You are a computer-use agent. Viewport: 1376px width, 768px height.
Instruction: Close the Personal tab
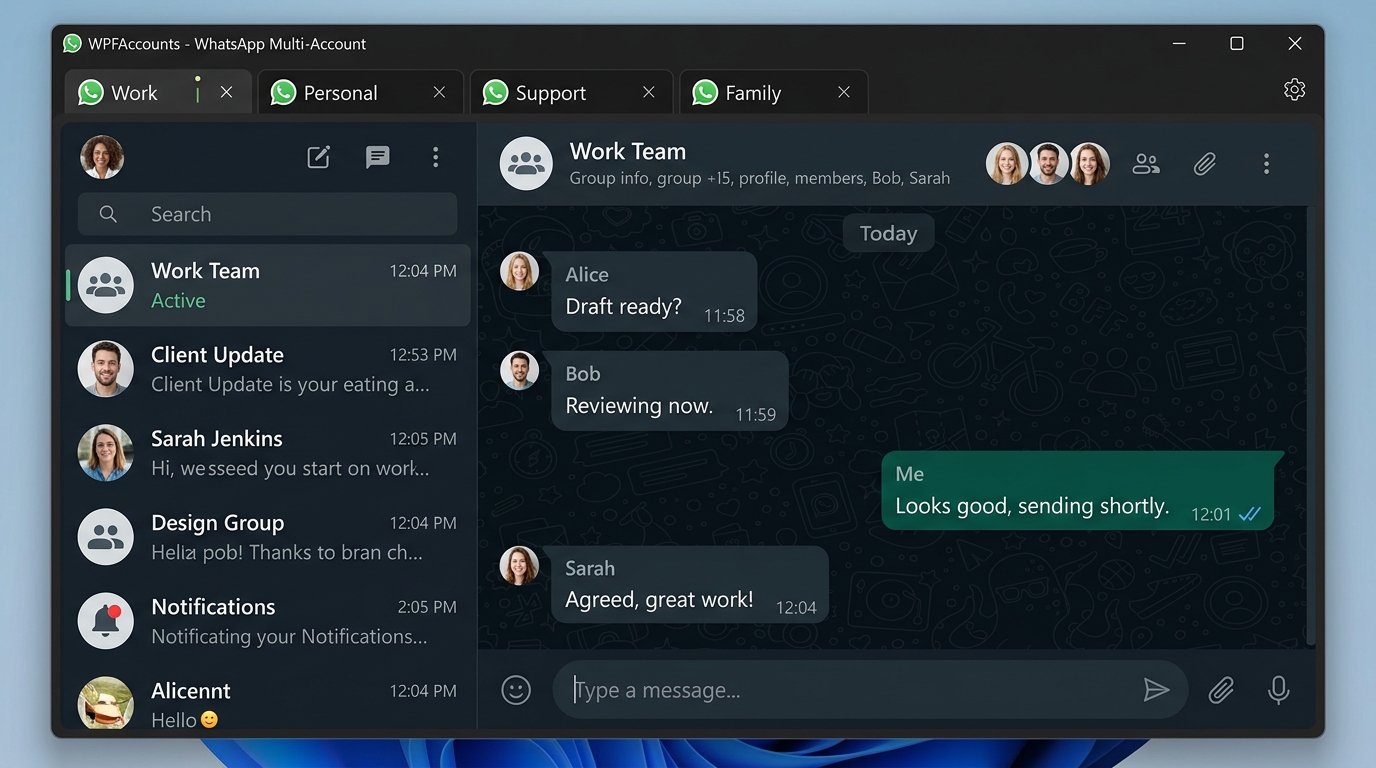tap(439, 92)
